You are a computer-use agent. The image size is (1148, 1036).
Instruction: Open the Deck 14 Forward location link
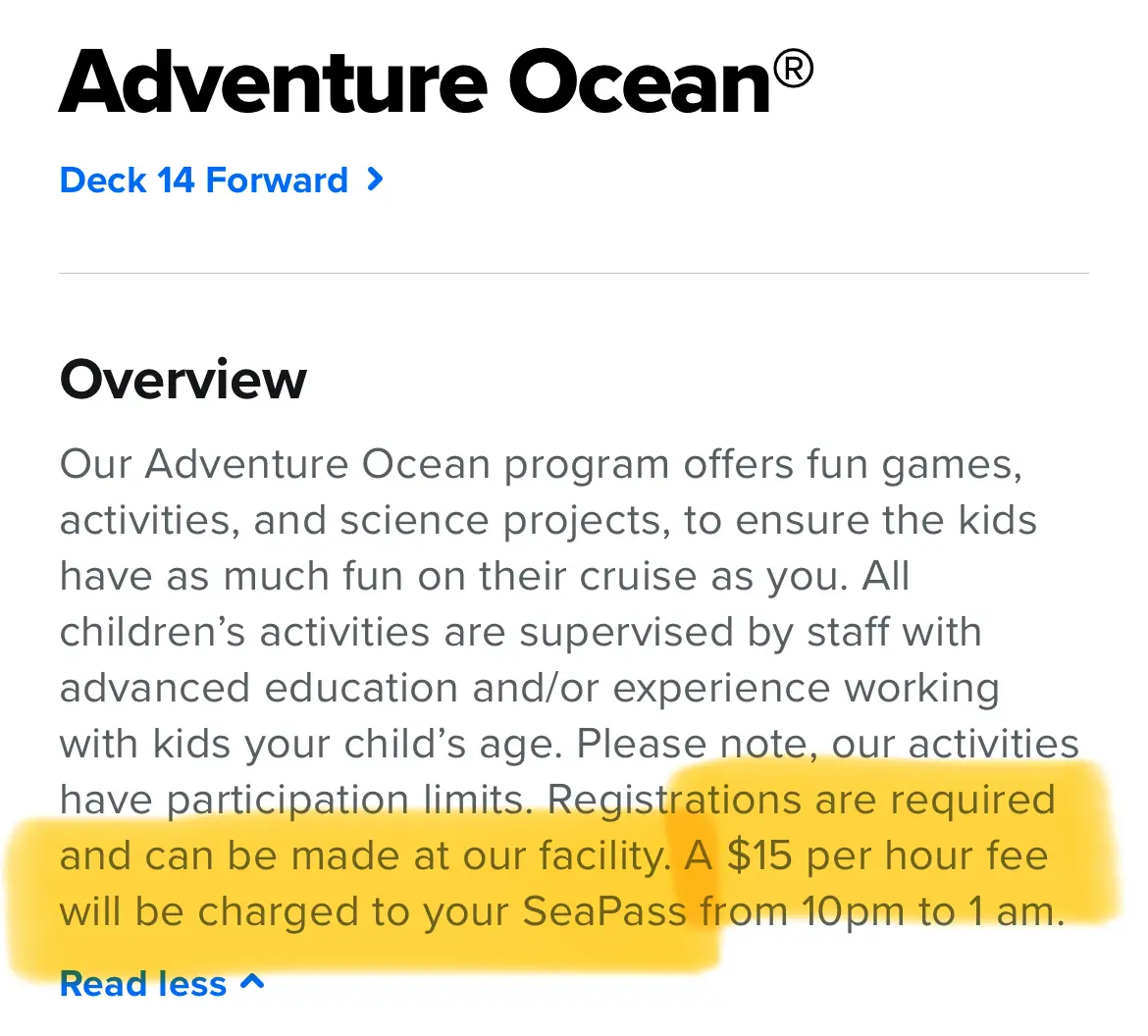[204, 181]
